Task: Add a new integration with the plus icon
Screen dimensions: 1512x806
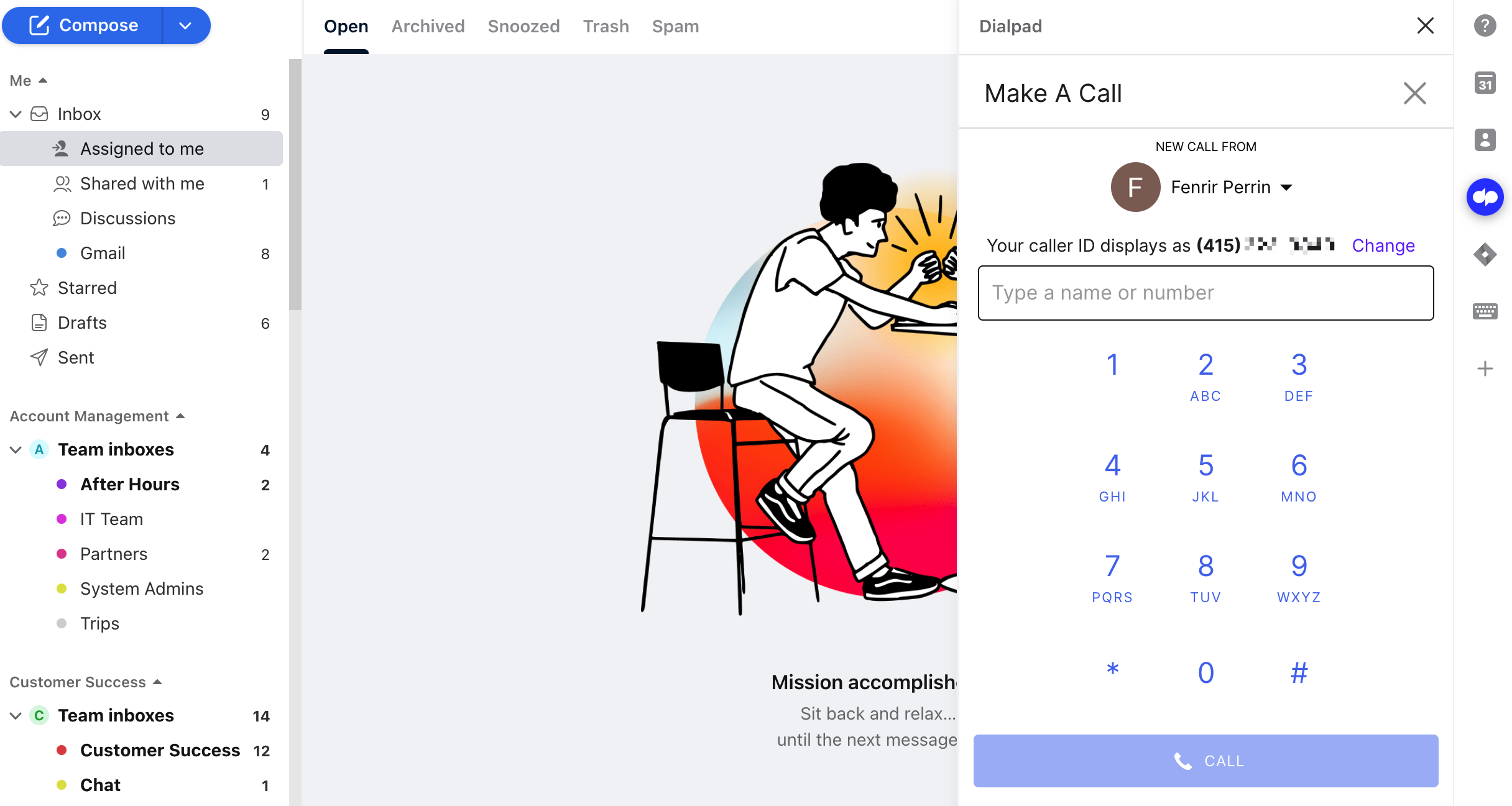Action: click(1485, 369)
